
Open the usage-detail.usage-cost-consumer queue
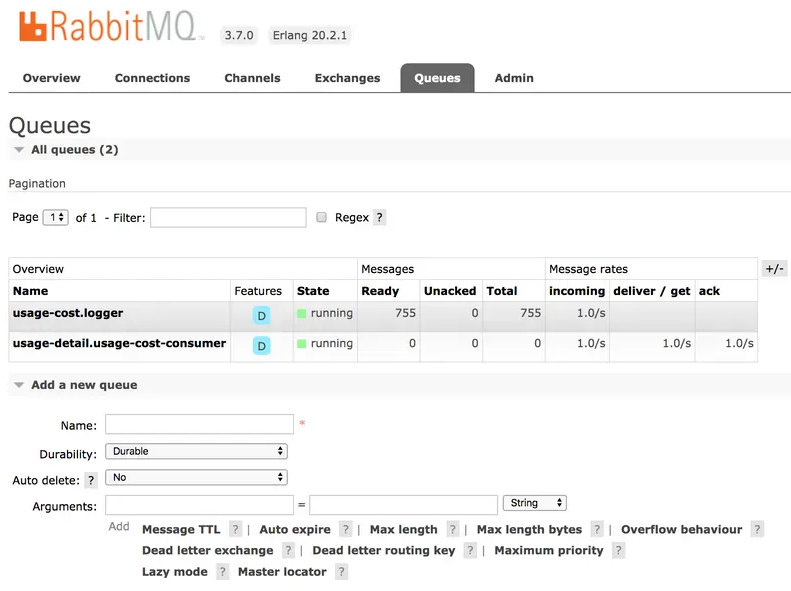pyautogui.click(x=119, y=344)
